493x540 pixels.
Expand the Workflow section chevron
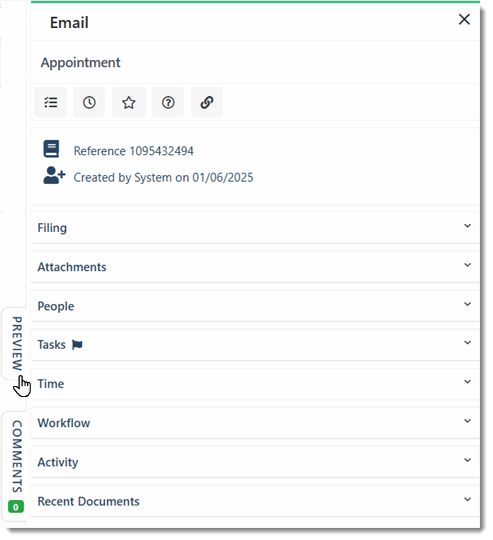(467, 421)
